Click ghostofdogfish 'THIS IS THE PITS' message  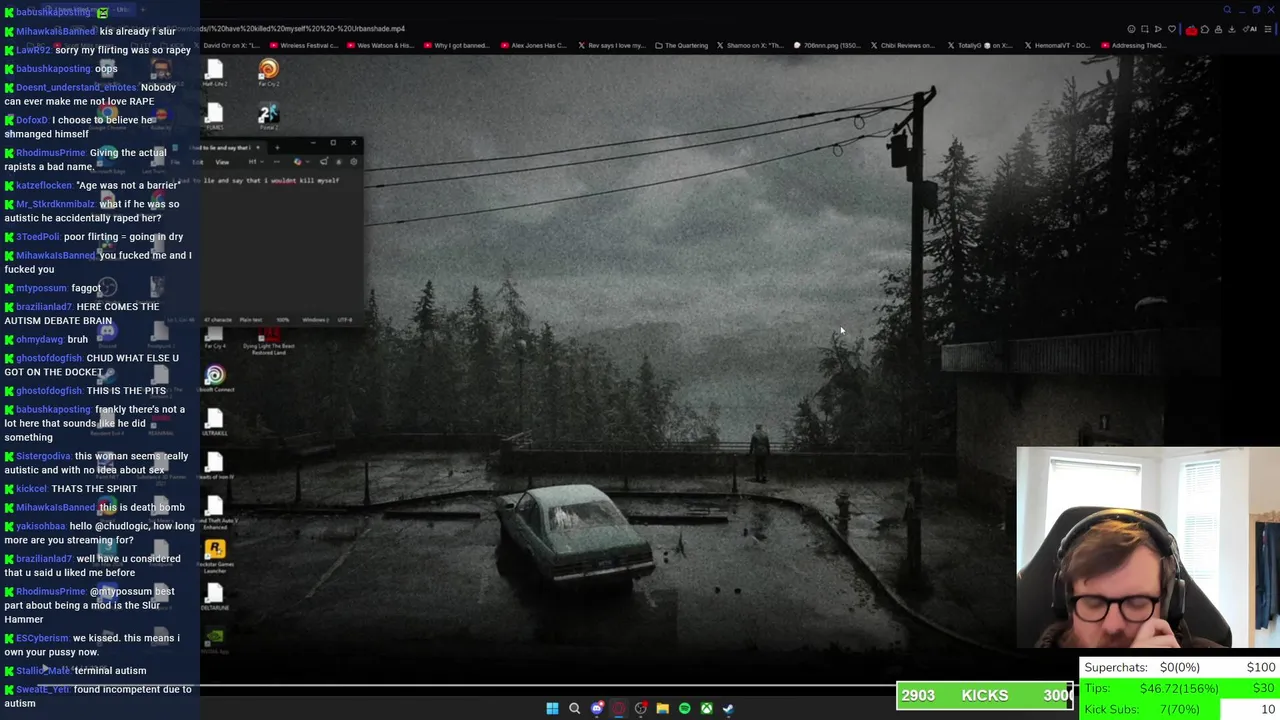pyautogui.click(x=126, y=390)
